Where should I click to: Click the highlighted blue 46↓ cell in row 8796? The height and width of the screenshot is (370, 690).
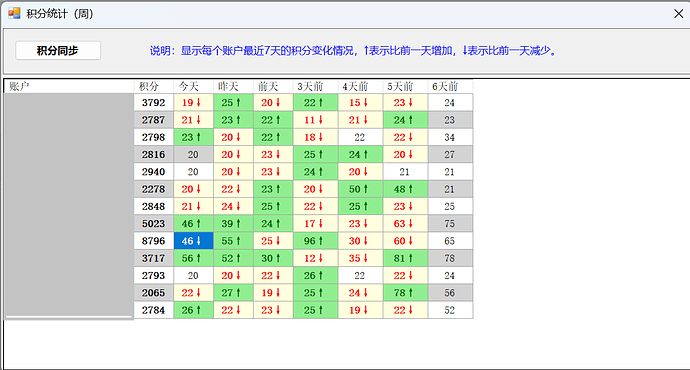194,241
